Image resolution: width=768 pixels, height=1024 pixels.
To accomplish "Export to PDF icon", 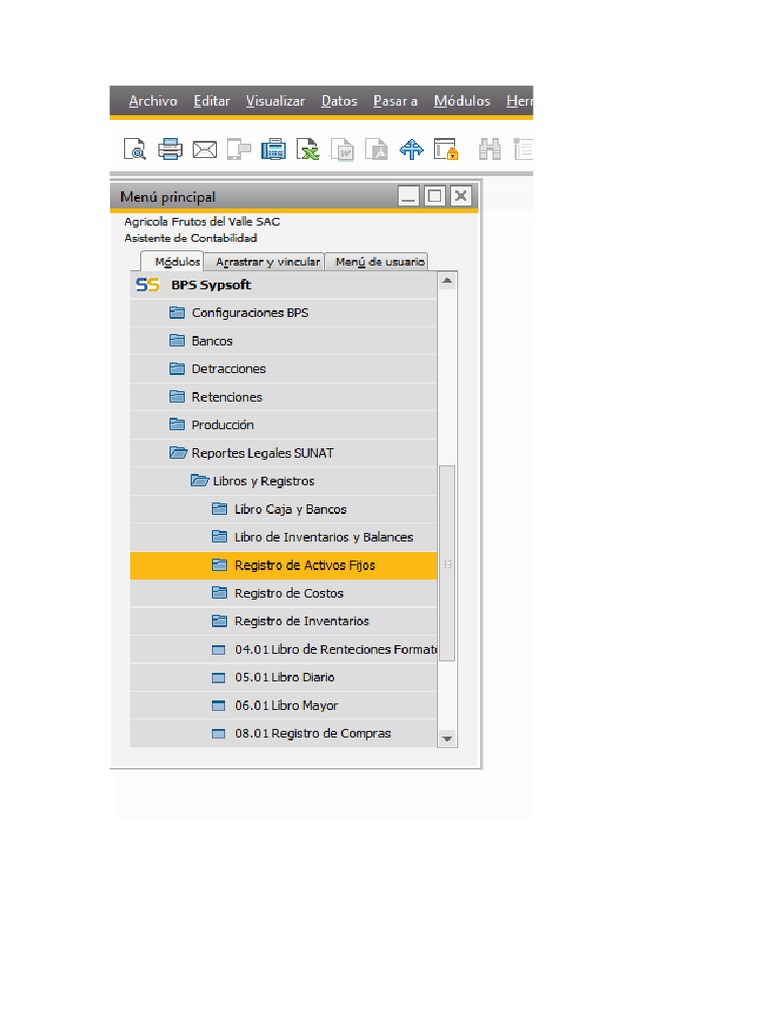I will tap(376, 150).
